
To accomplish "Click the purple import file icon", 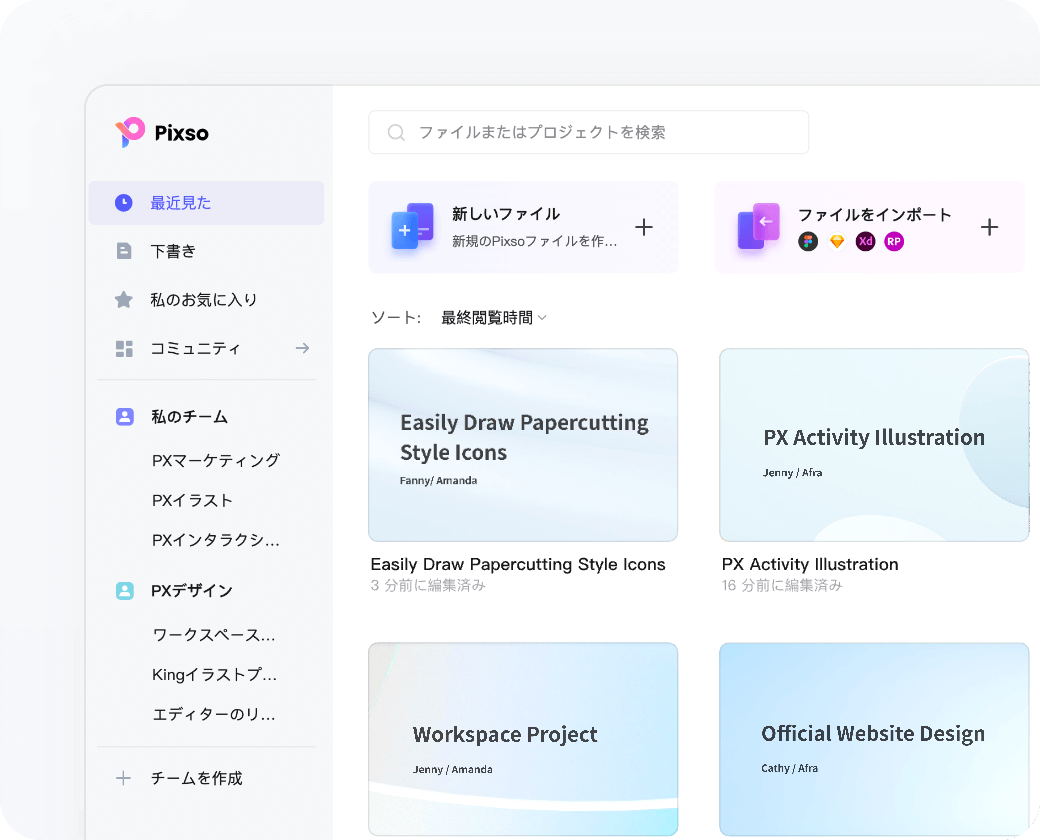I will point(758,226).
